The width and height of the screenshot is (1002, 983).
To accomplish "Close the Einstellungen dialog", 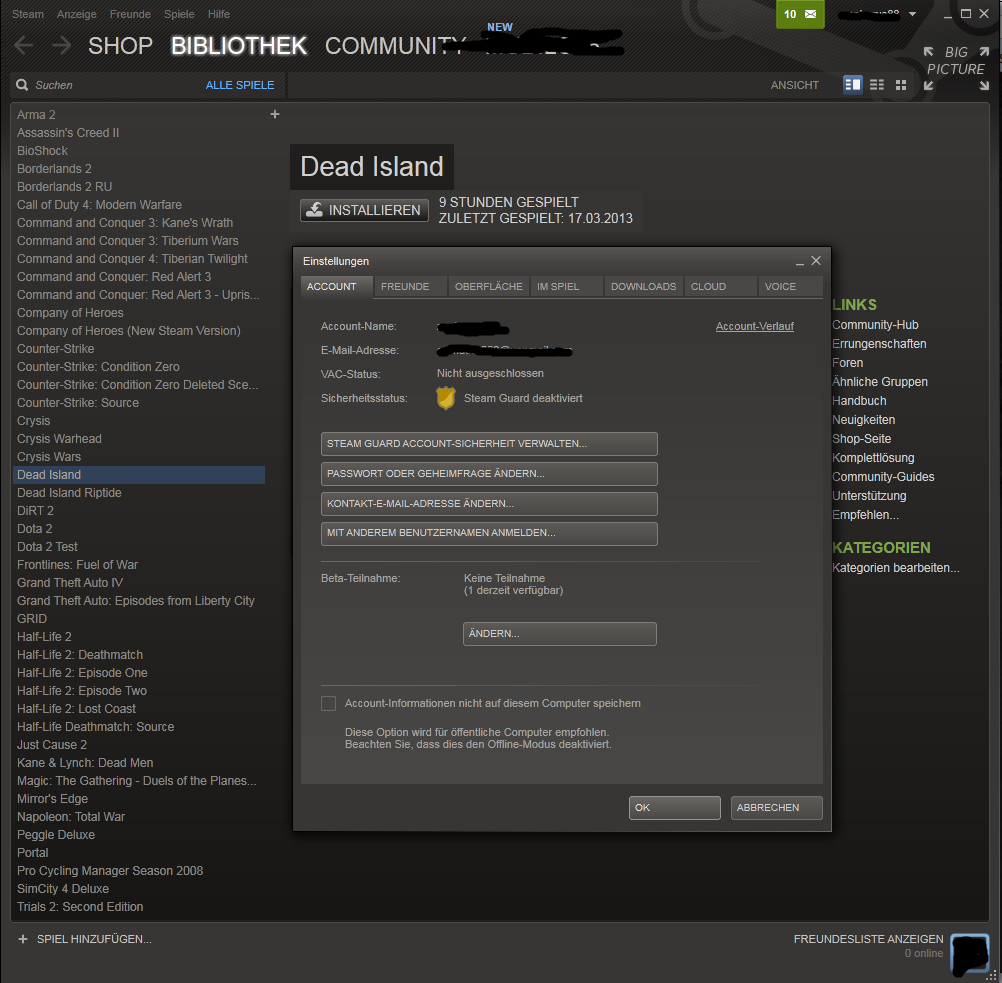I will pyautogui.click(x=816, y=261).
